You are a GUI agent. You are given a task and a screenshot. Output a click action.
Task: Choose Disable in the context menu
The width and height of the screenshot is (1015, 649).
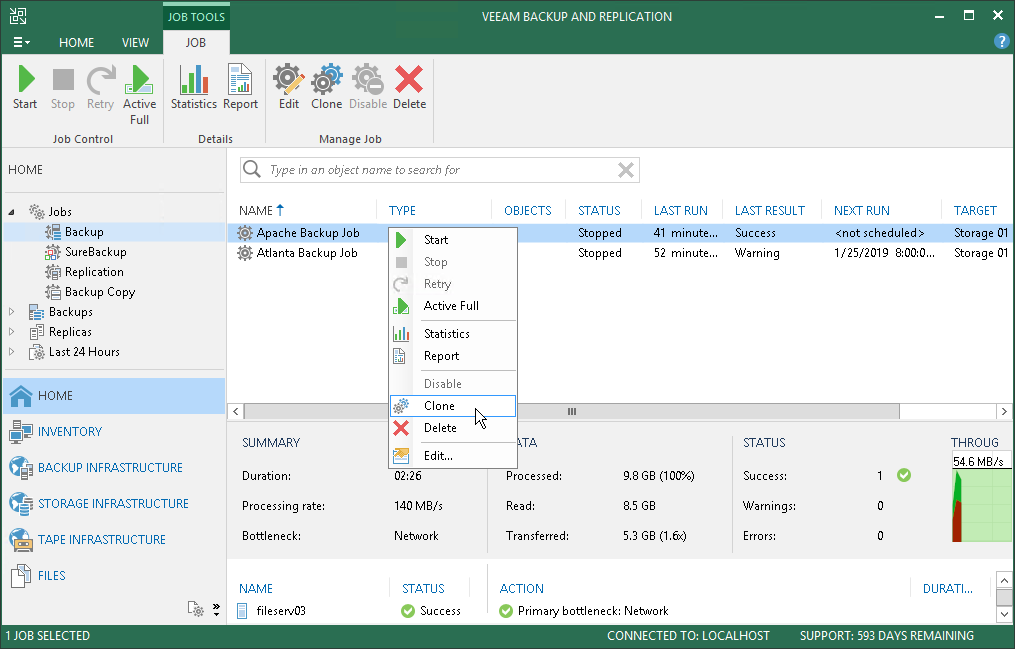(452, 383)
